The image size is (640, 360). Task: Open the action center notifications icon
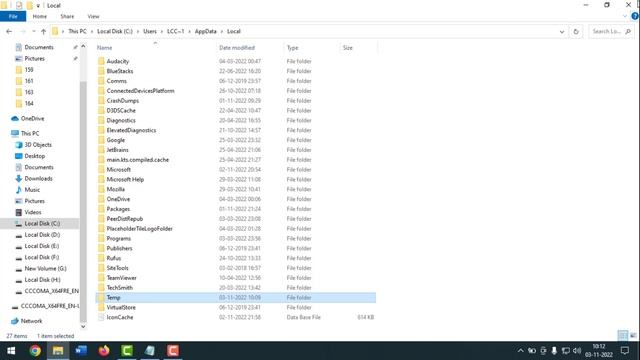pos(624,351)
